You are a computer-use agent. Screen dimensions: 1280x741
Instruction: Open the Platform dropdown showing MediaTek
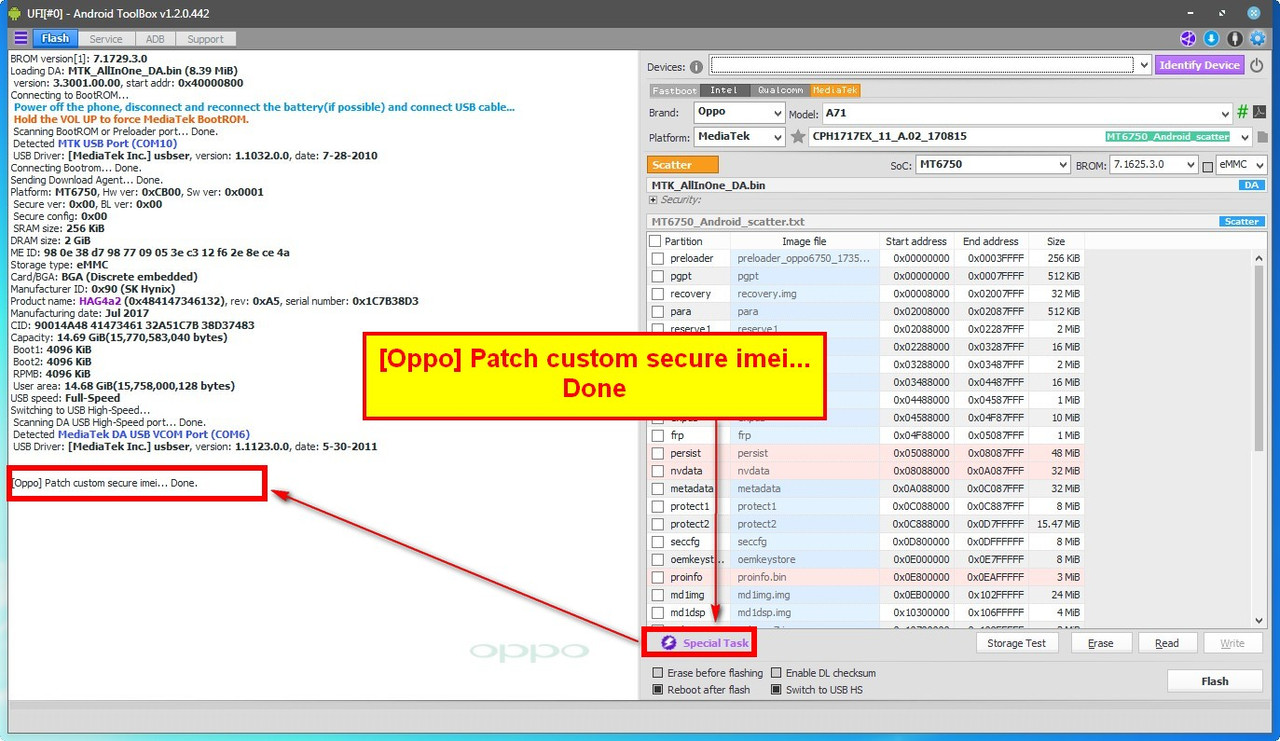(x=739, y=137)
